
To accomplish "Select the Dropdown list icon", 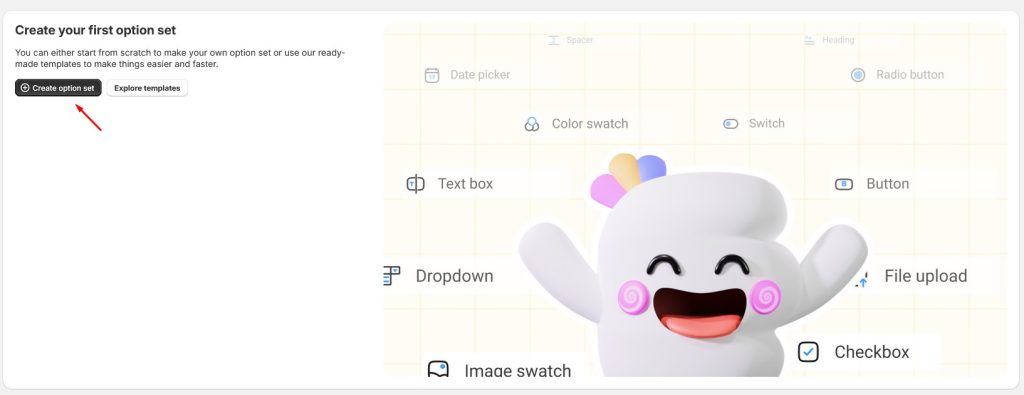I will [x=391, y=276].
